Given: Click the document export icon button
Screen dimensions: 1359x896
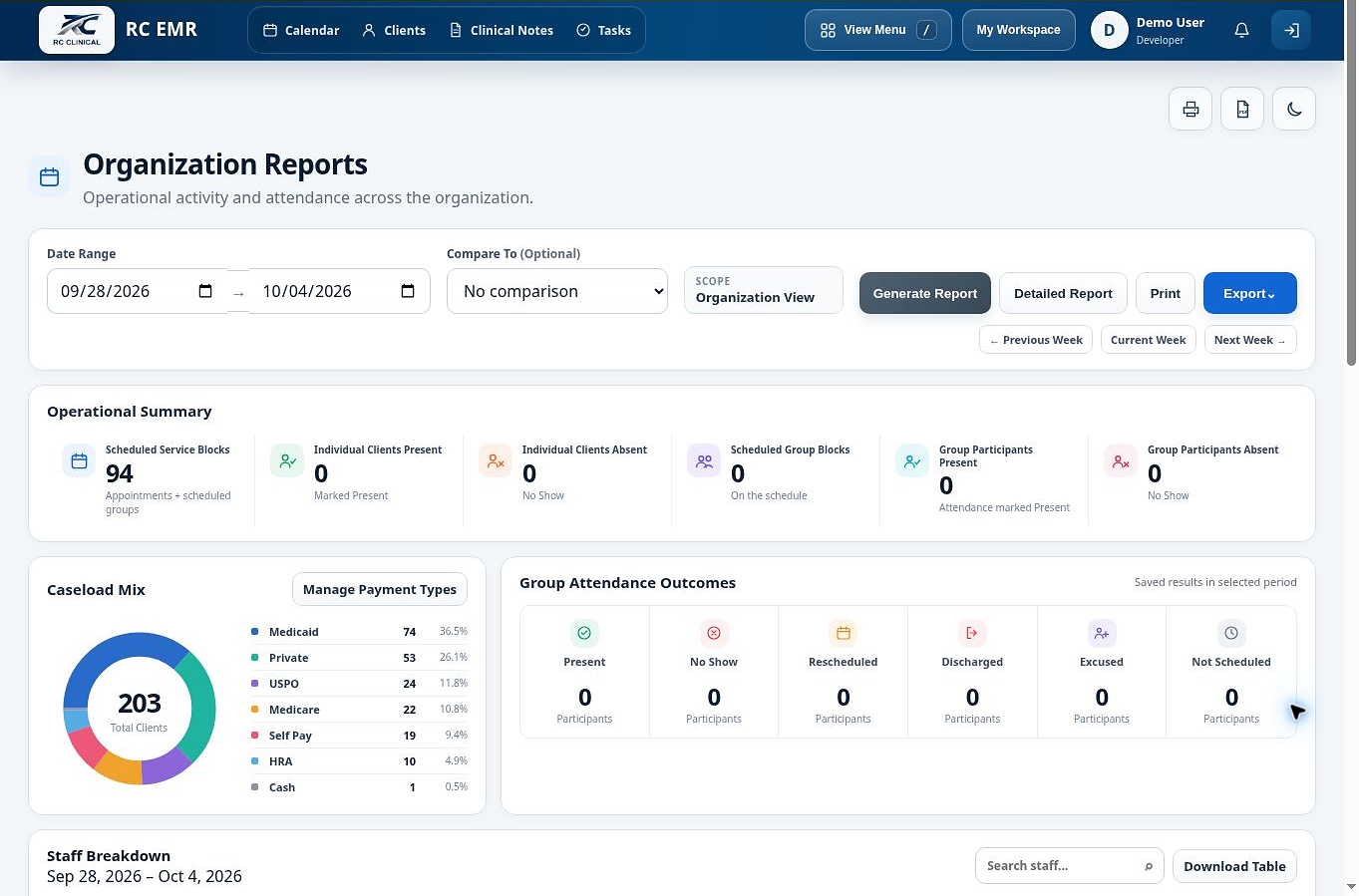Looking at the screenshot, I should (x=1242, y=109).
